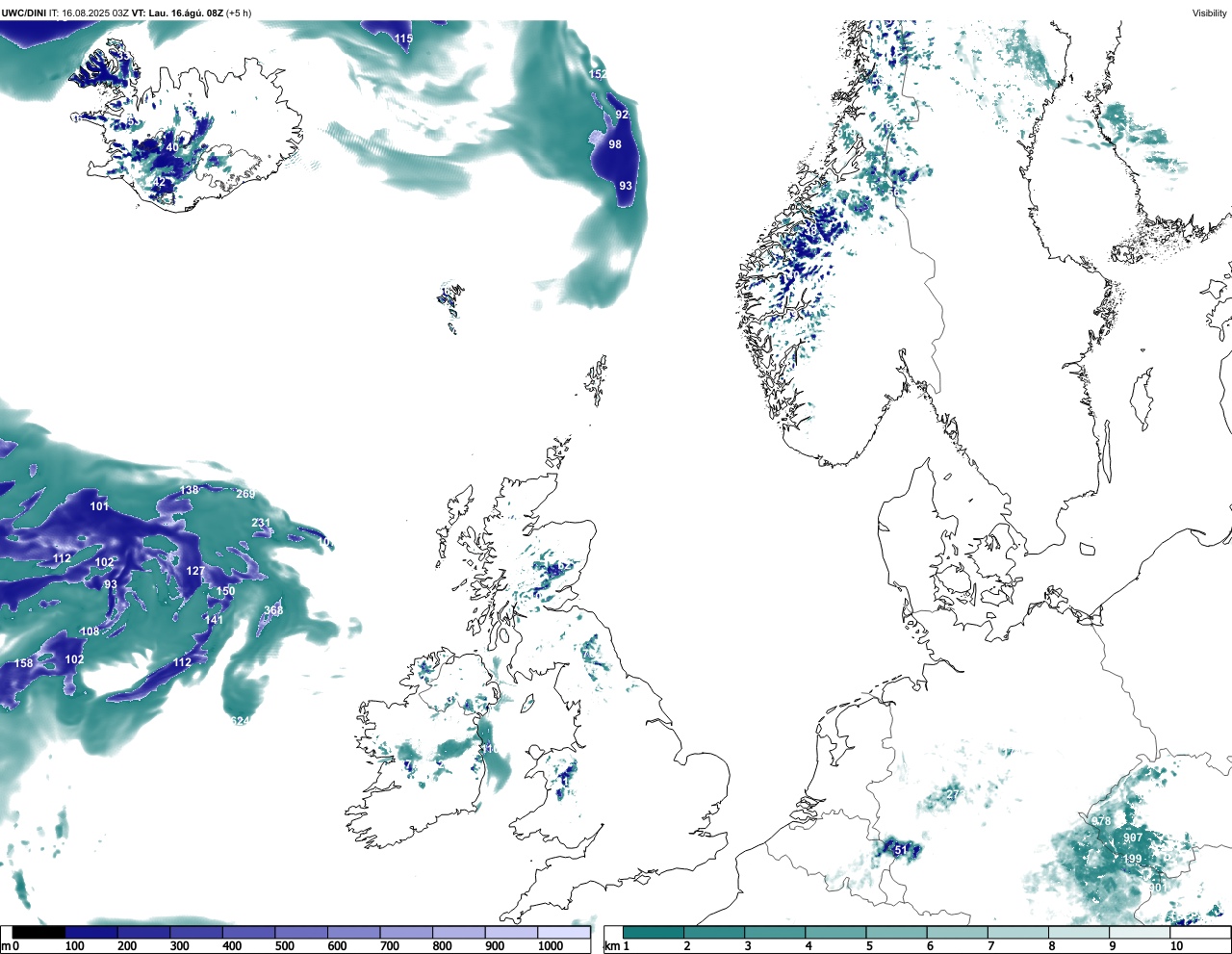Click the '907' value in the southeast area
The image size is (1232, 954).
(x=1133, y=838)
